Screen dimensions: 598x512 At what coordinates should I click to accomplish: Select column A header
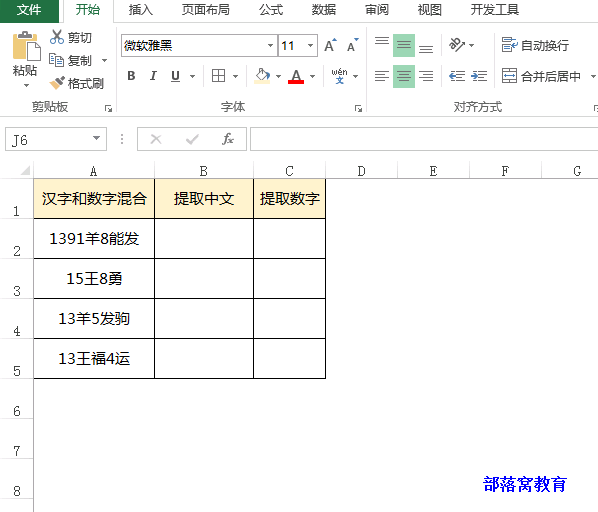94,171
